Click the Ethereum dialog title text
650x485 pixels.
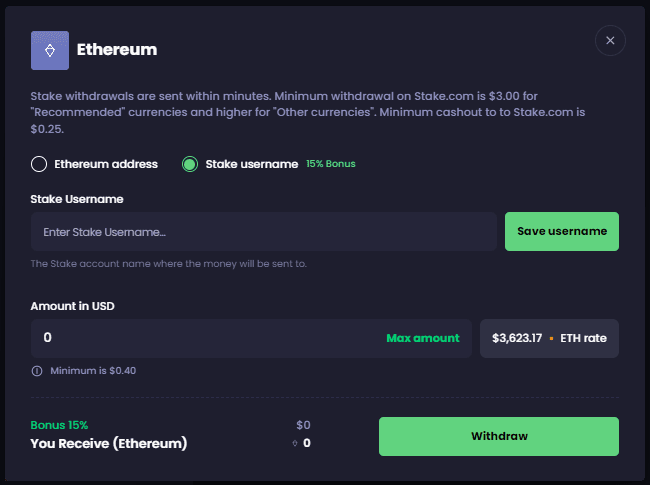coord(117,49)
